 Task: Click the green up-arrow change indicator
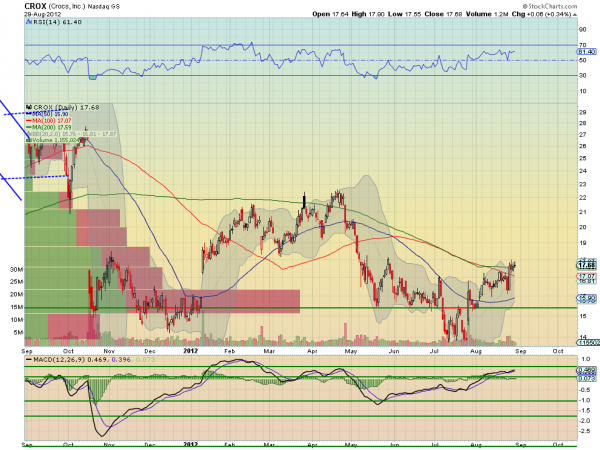(575, 15)
